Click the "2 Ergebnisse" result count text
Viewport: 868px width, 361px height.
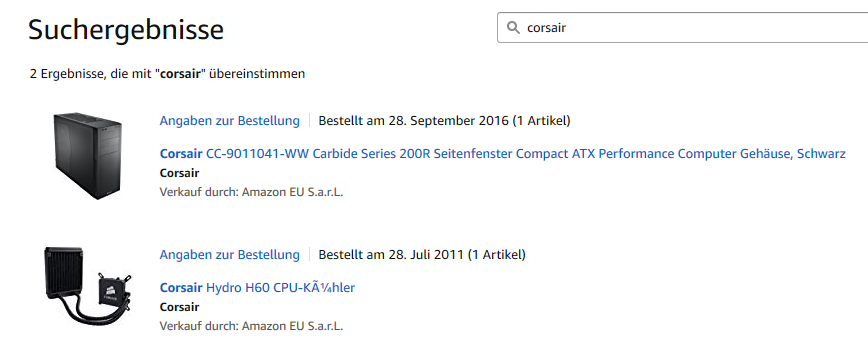66,74
